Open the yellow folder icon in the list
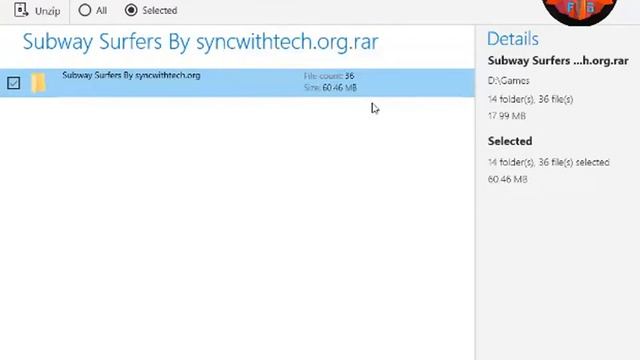The image size is (640, 360). [38, 83]
